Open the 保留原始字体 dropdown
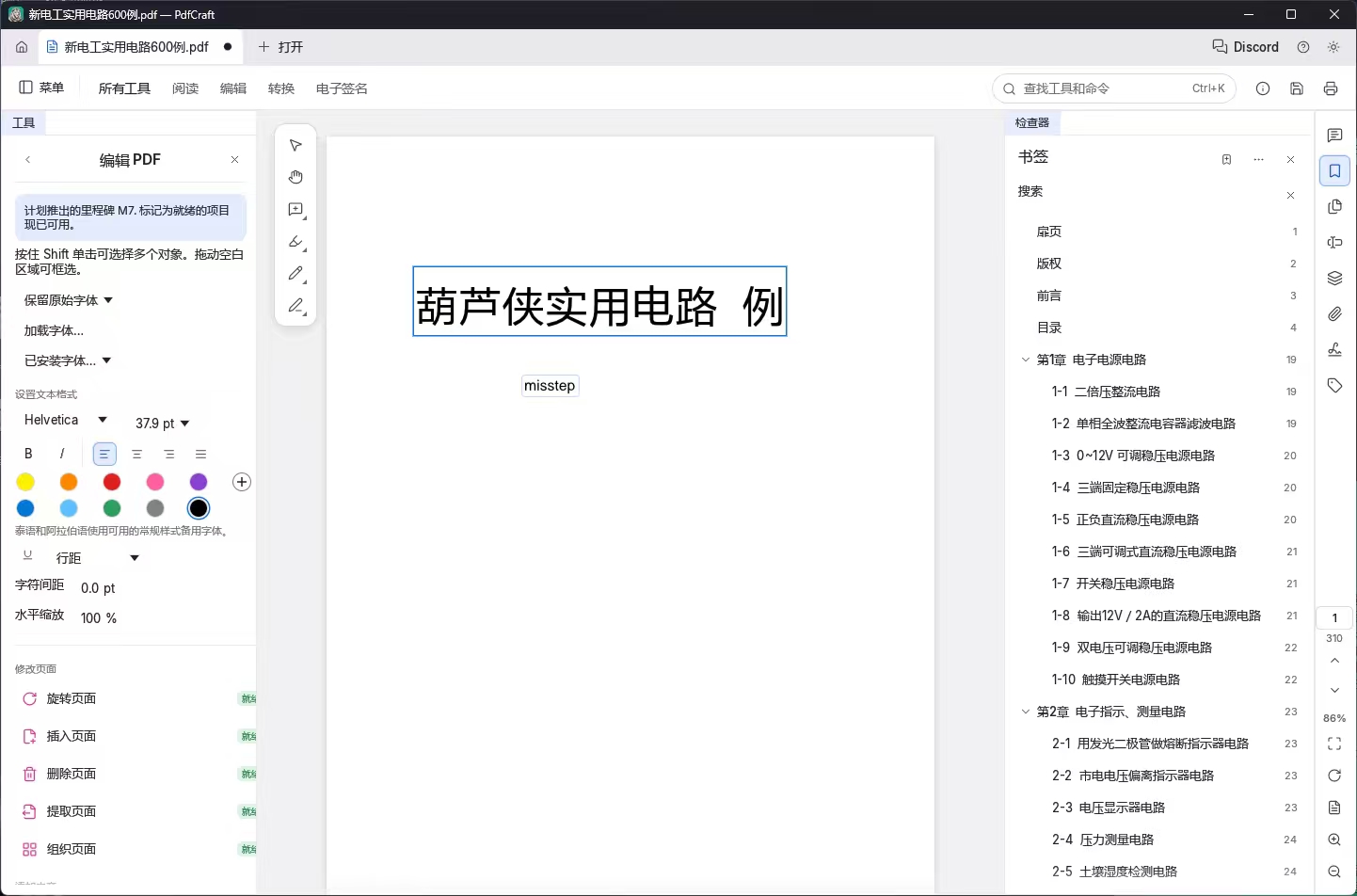The width and height of the screenshot is (1357, 896). (x=69, y=300)
